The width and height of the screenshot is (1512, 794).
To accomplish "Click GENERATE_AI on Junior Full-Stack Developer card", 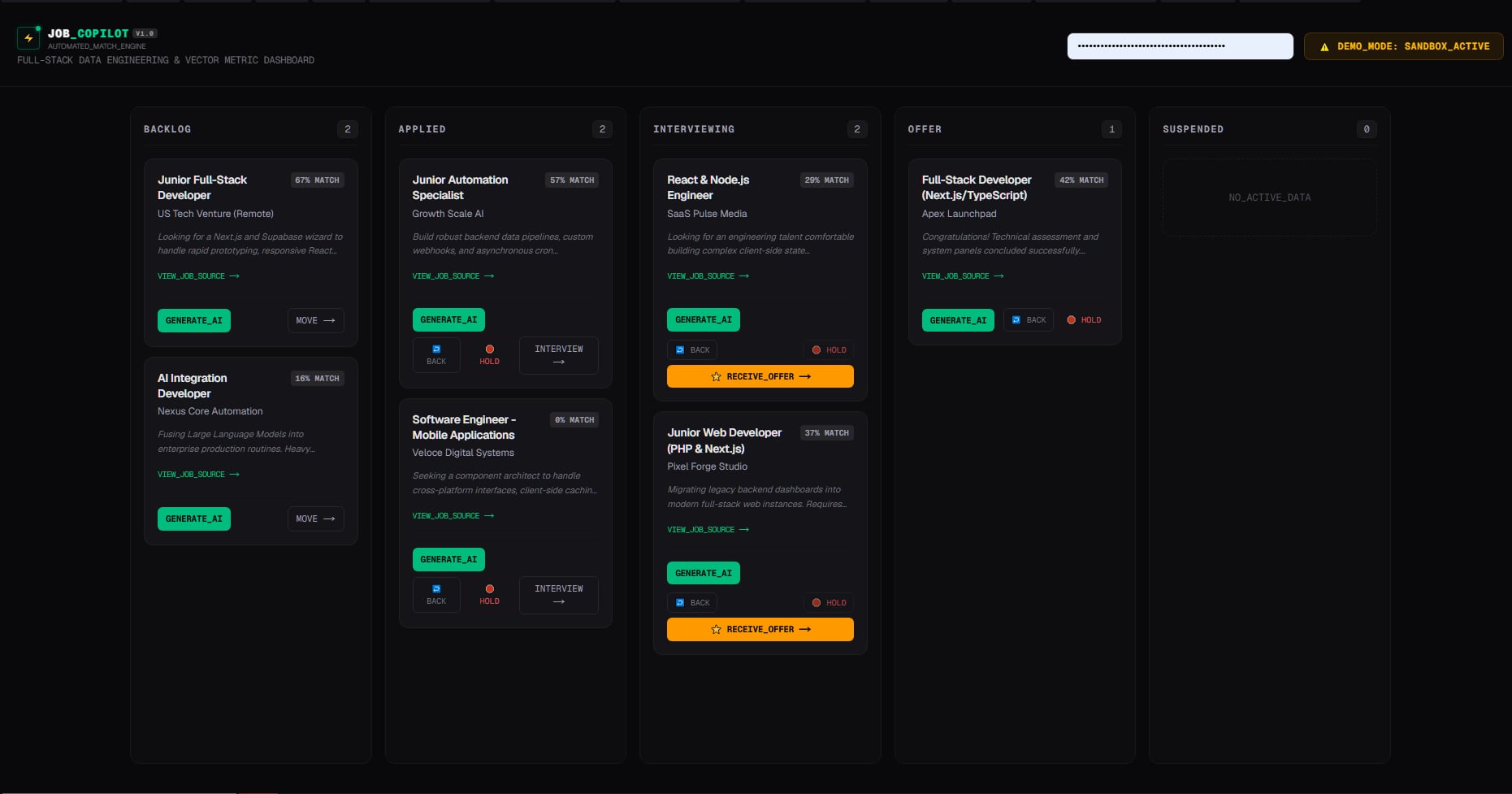I will click(x=194, y=320).
